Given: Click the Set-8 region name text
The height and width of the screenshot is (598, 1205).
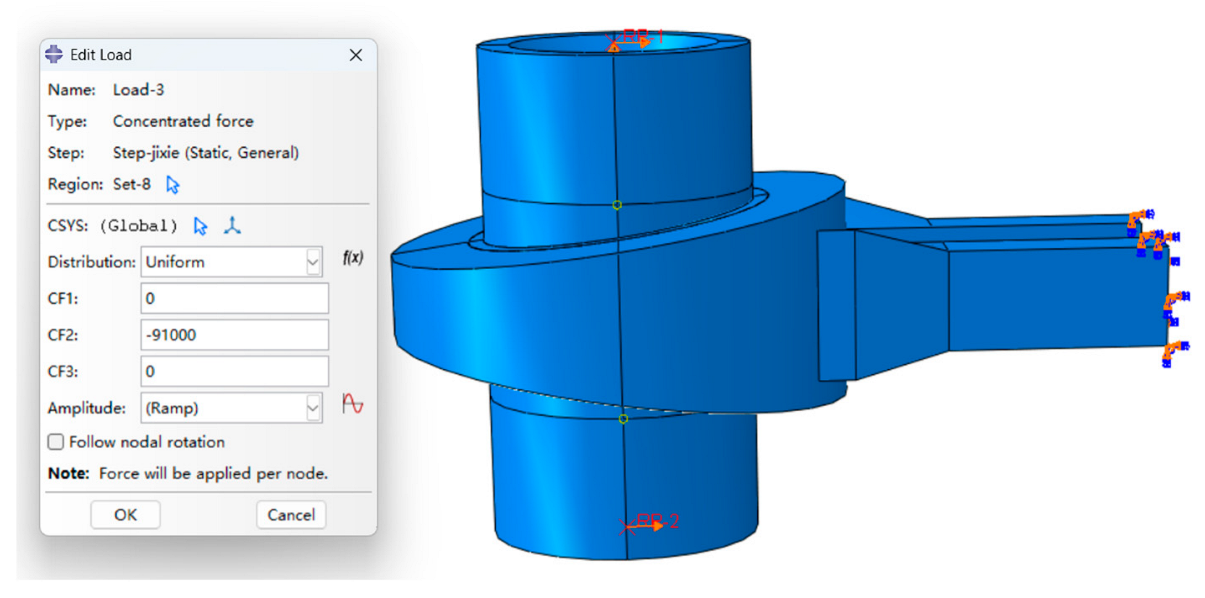Looking at the screenshot, I should pos(132,185).
